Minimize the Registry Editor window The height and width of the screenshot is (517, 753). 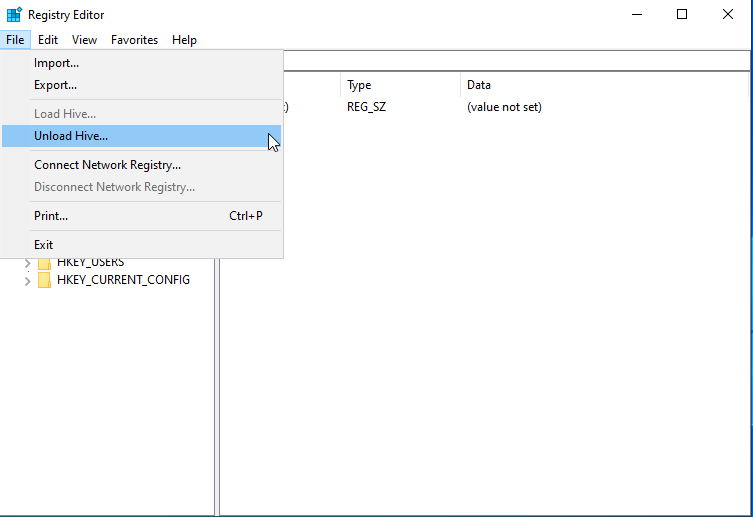coord(637,14)
